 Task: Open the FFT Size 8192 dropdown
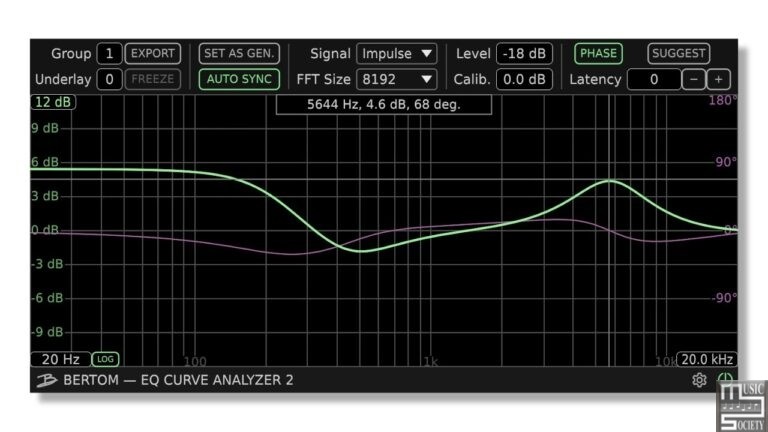click(397, 79)
